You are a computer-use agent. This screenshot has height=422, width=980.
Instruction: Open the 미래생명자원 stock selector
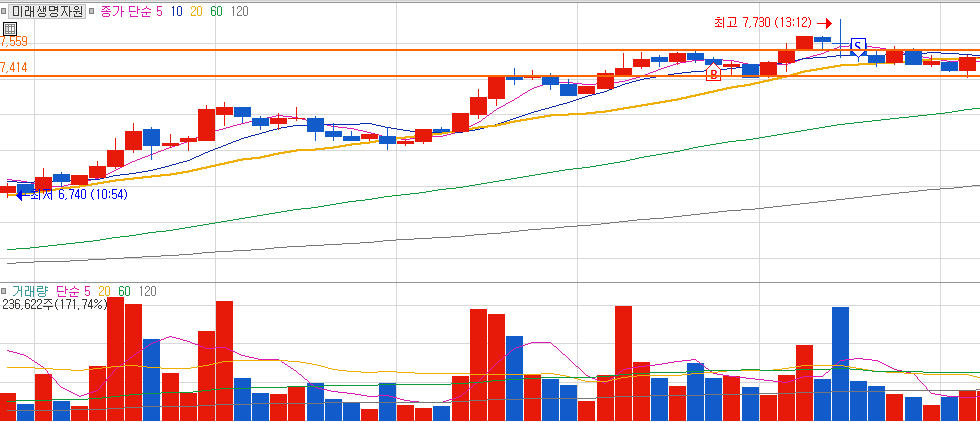48,11
